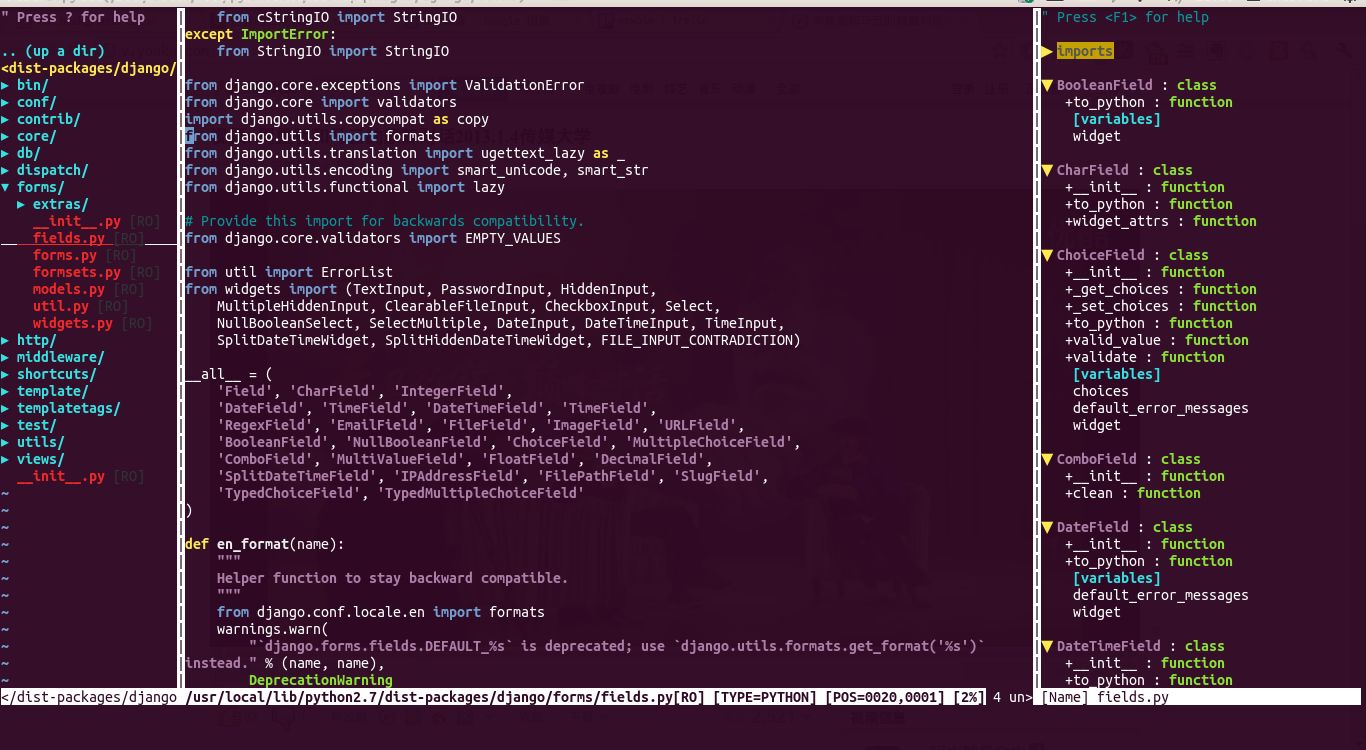The height and width of the screenshot is (750, 1366).
Task: Open __init__.py inside forms folder
Action: click(x=77, y=222)
